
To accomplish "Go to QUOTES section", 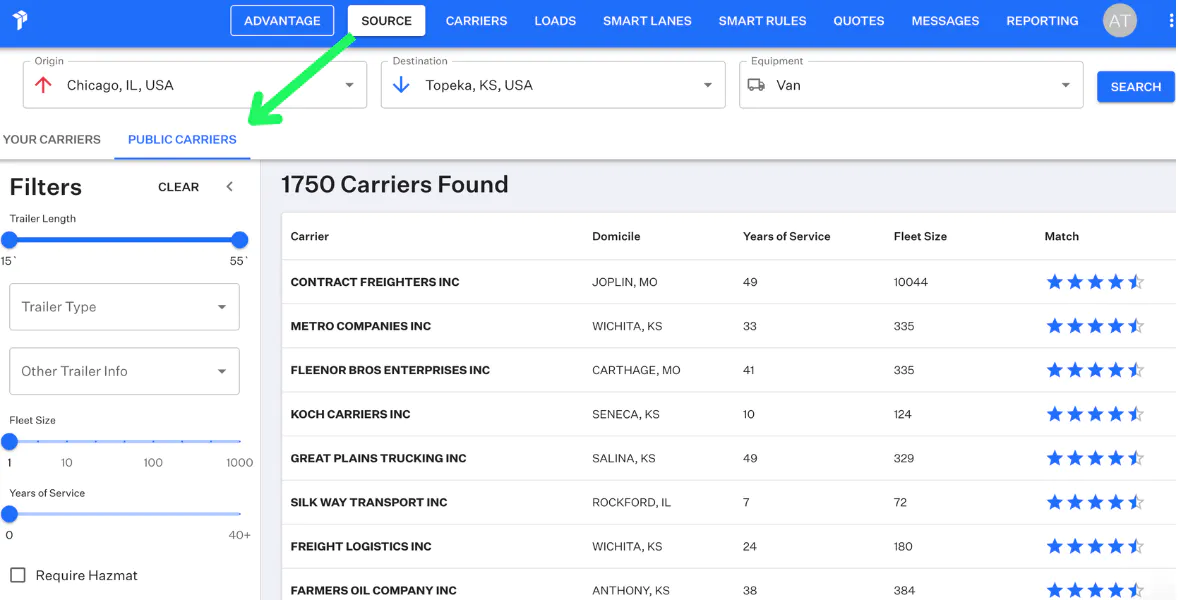I will coord(859,21).
